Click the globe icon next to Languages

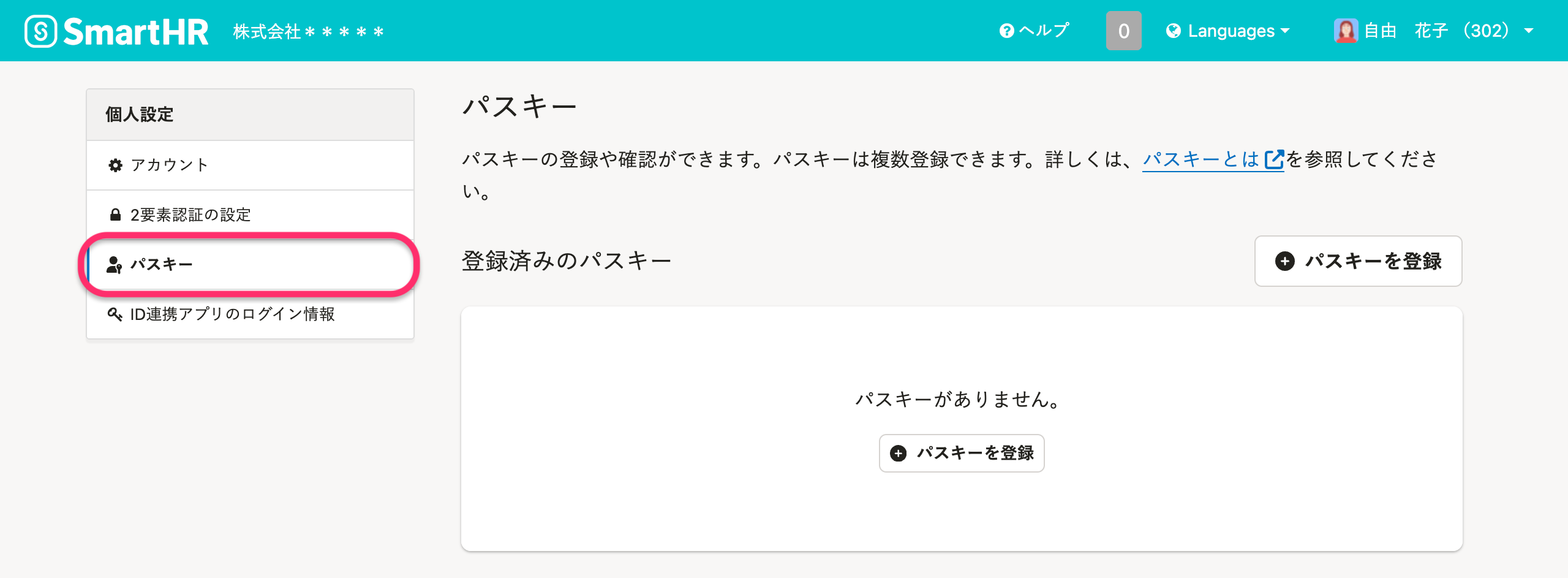1174,31
